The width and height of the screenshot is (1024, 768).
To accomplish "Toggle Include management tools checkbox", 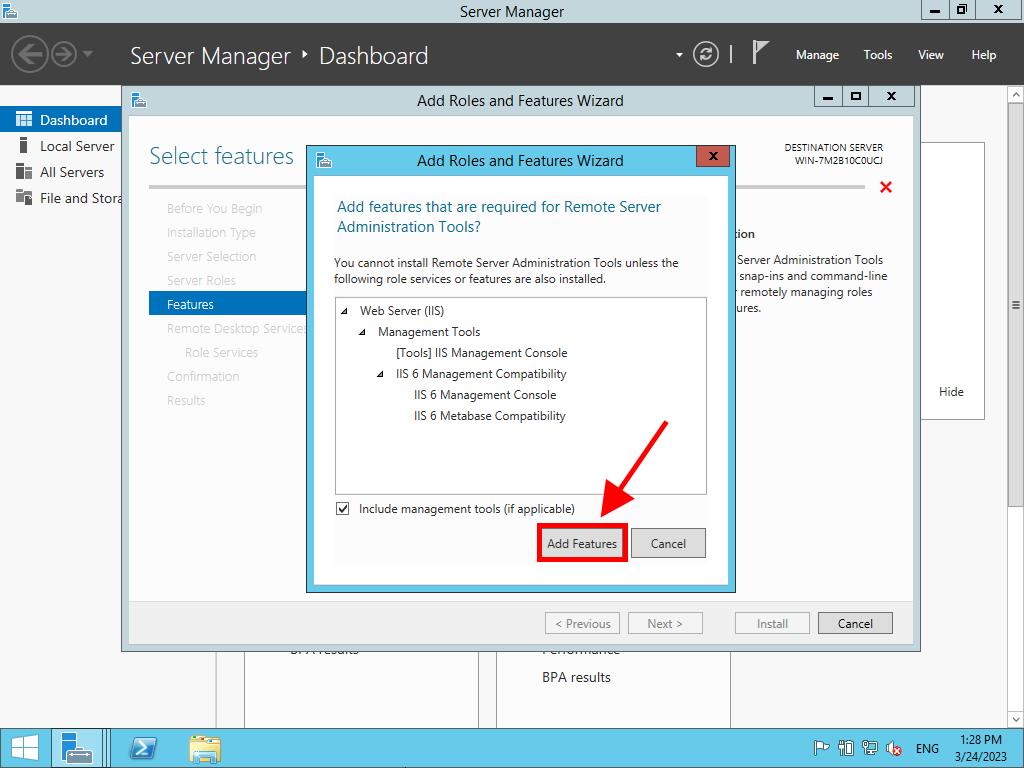I will point(342,509).
